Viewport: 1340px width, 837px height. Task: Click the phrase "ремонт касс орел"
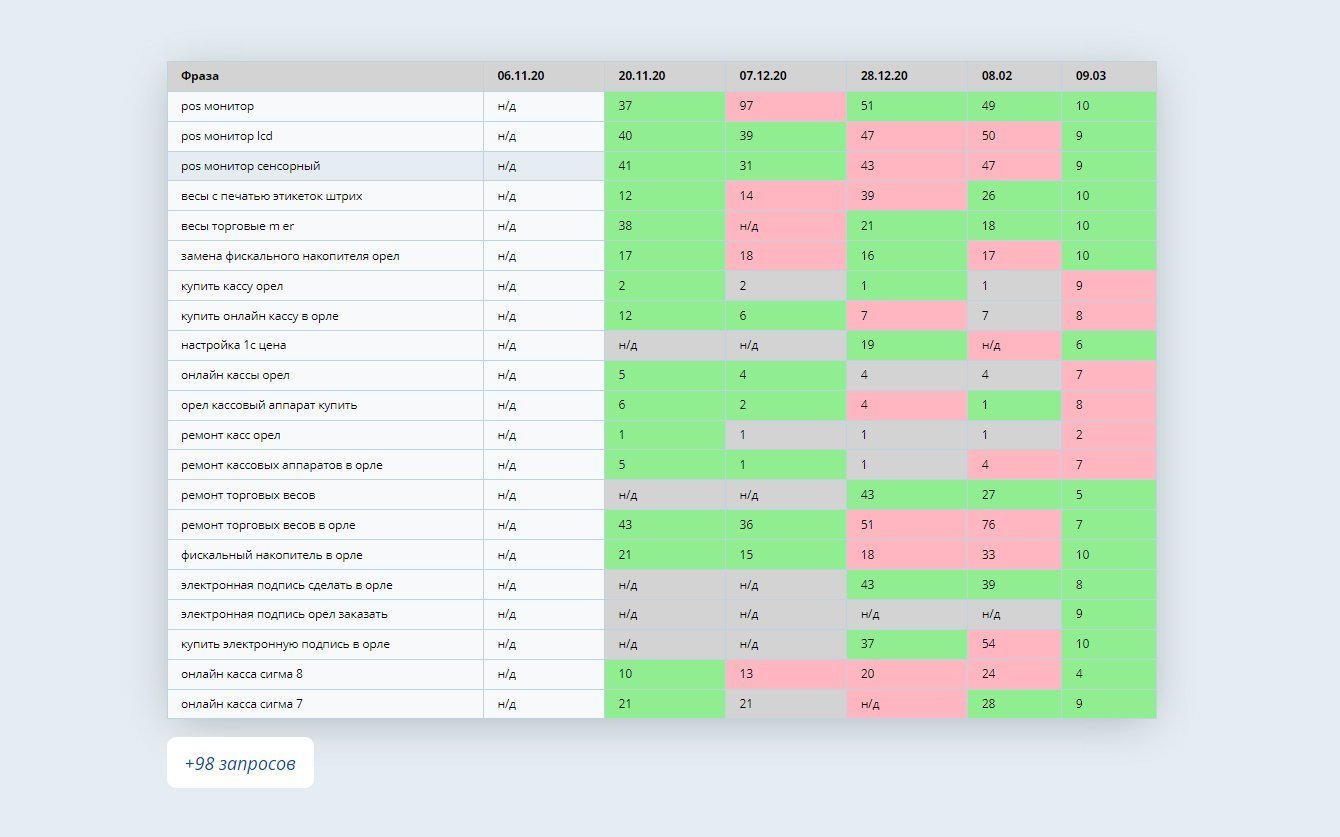231,435
